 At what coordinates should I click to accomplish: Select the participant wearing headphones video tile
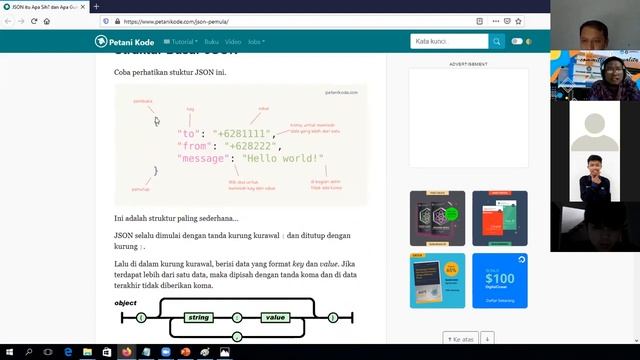click(x=595, y=76)
